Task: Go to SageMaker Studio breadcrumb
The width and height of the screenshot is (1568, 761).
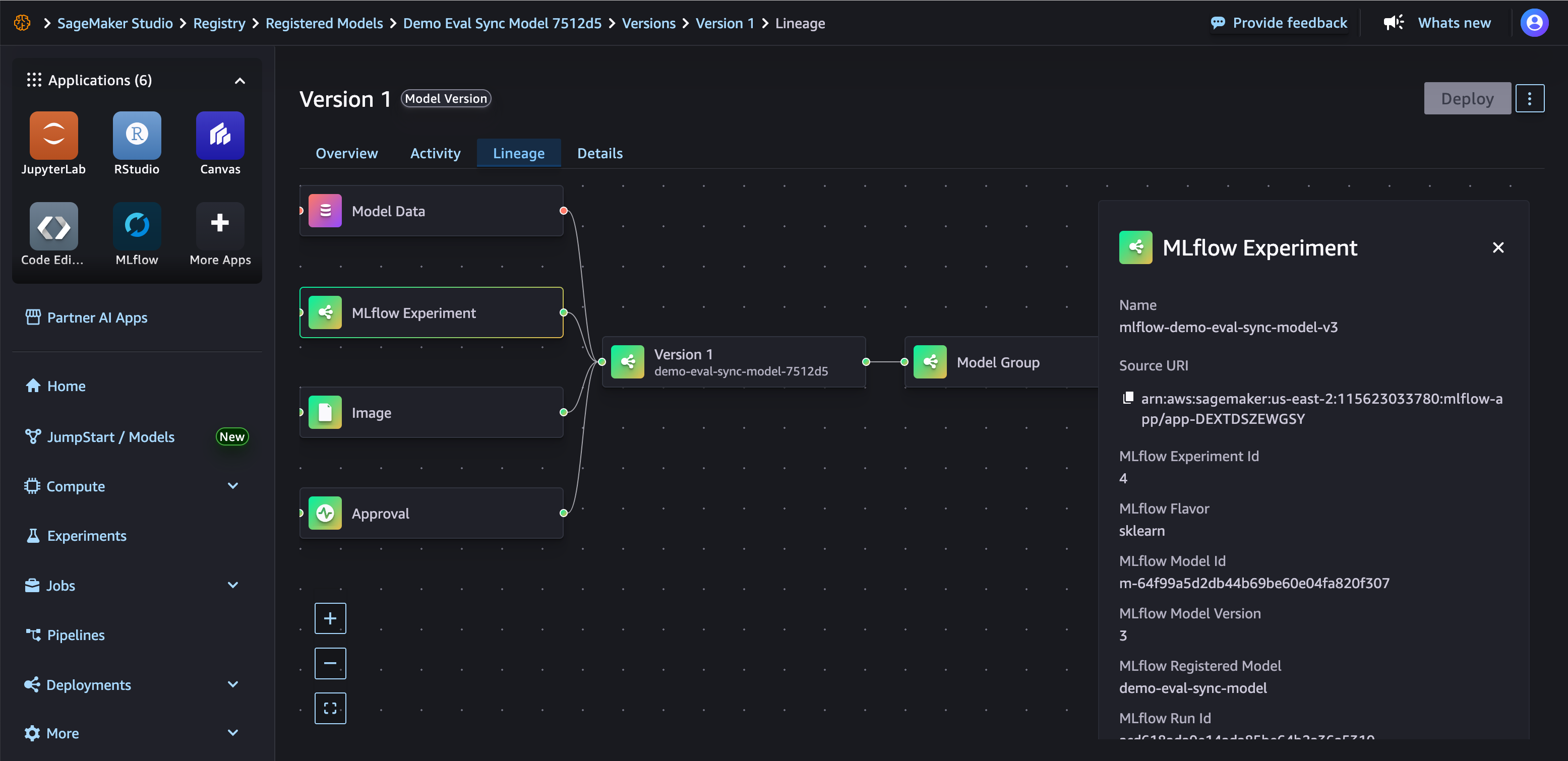Action: [115, 23]
